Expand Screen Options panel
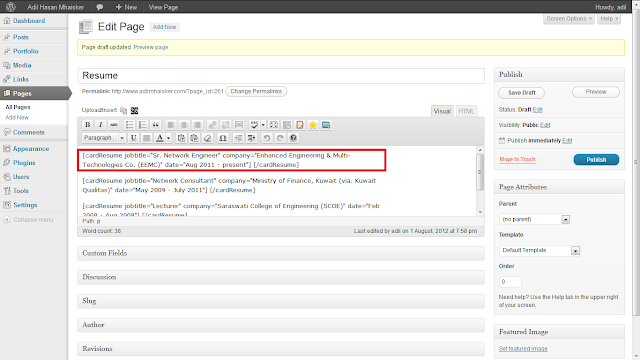The image size is (640, 360). (x=569, y=19)
